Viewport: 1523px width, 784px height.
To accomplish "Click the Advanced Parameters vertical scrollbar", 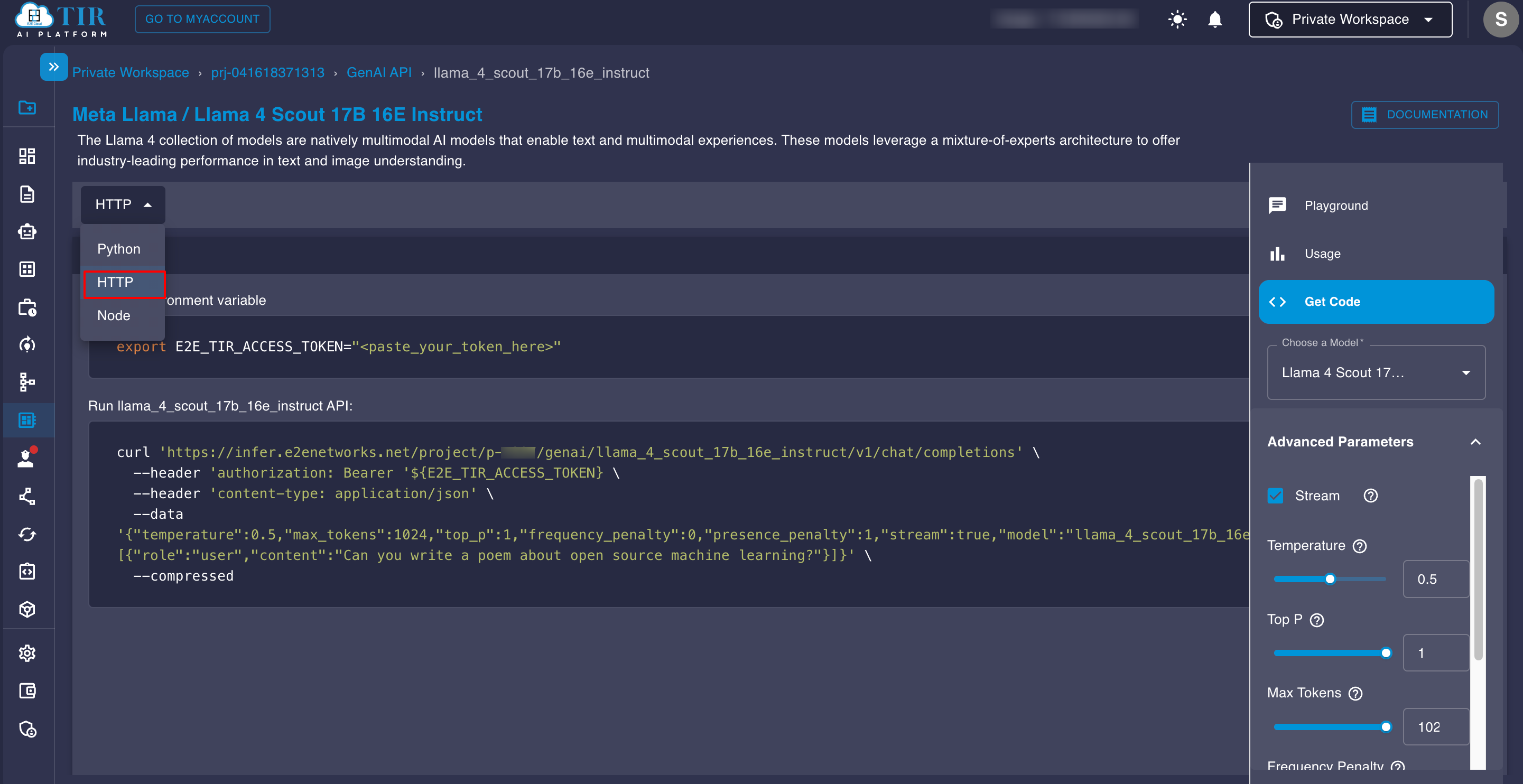I will 1478,569.
